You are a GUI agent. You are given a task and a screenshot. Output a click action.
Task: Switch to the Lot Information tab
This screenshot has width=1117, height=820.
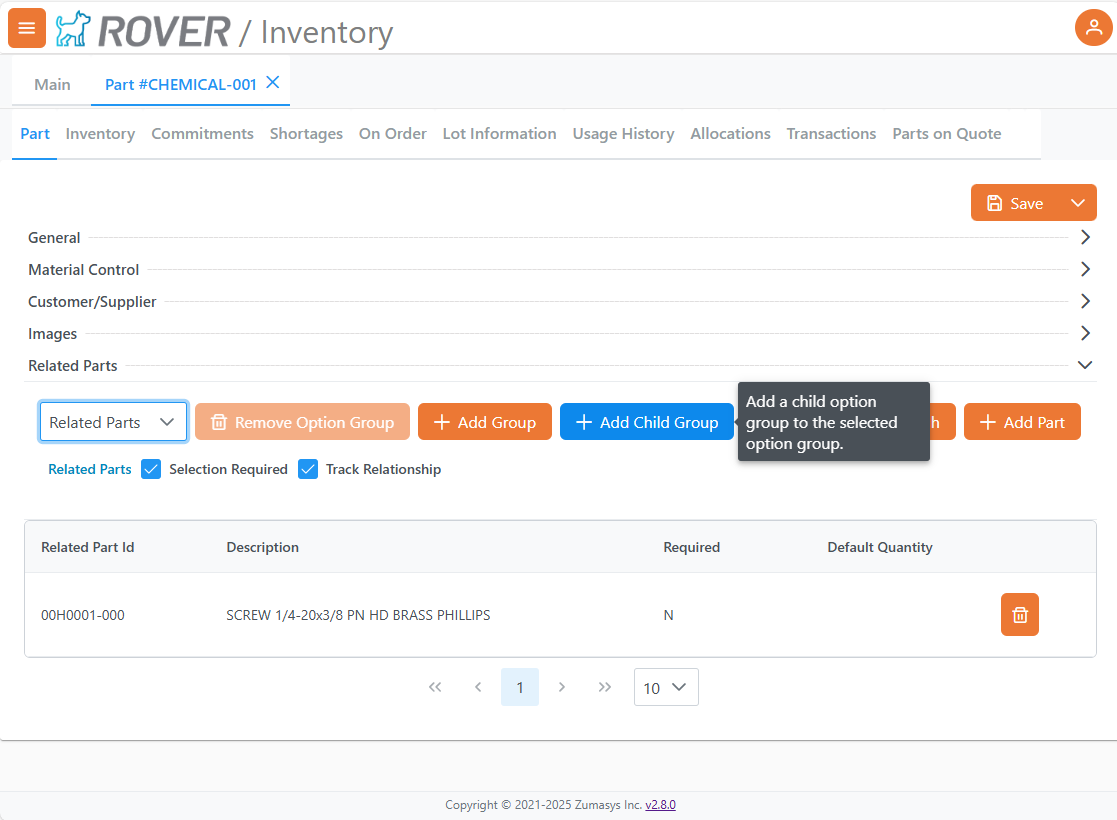[499, 134]
